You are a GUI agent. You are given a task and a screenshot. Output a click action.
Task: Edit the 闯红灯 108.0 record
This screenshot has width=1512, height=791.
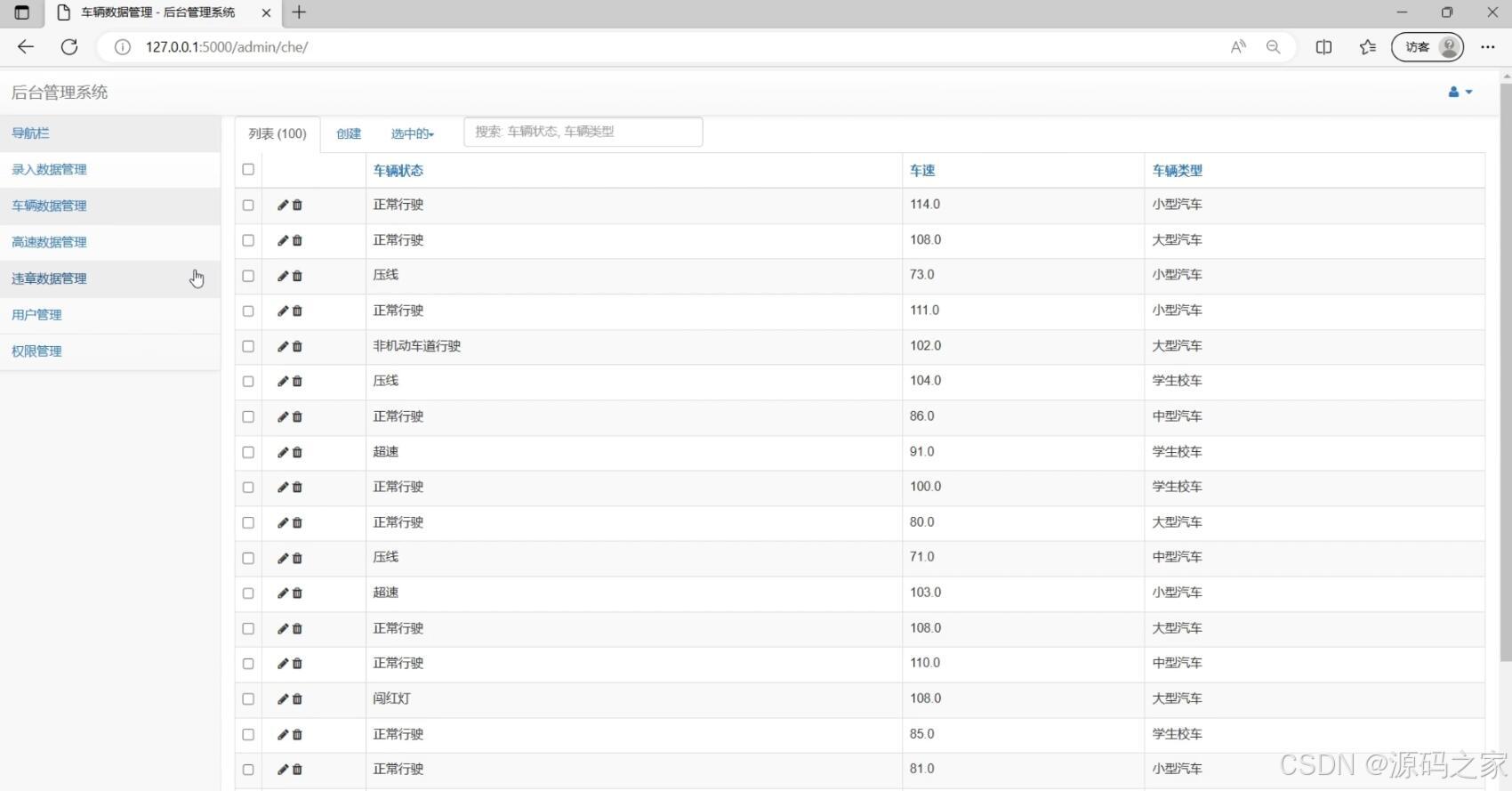click(283, 698)
